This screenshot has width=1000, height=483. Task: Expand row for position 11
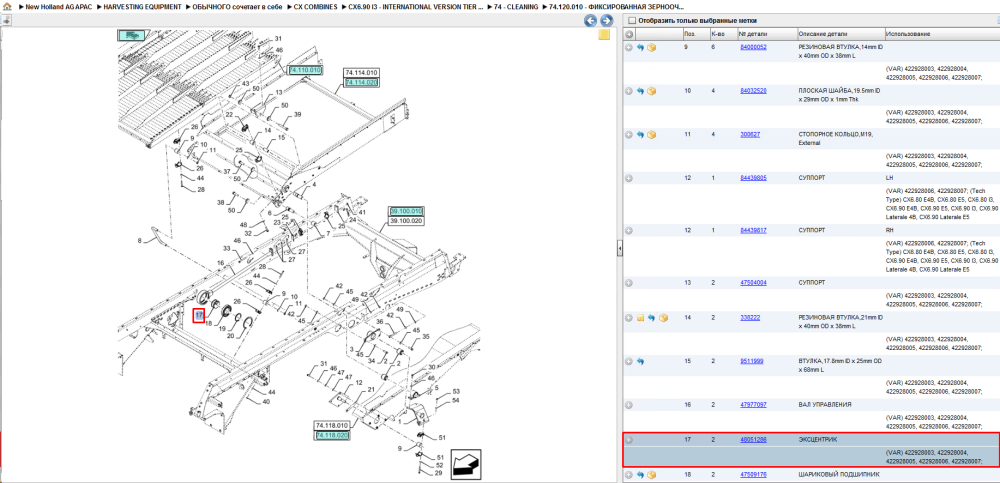click(629, 135)
